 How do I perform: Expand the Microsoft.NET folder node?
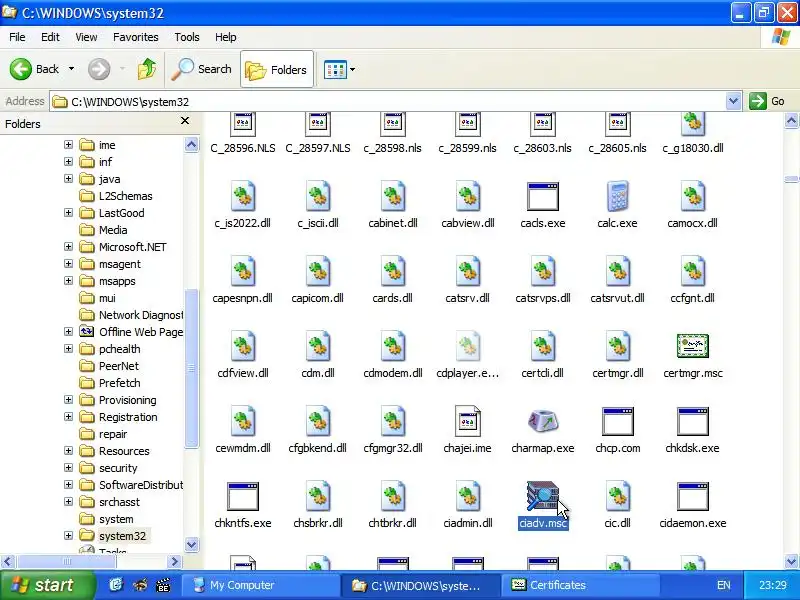coord(68,246)
